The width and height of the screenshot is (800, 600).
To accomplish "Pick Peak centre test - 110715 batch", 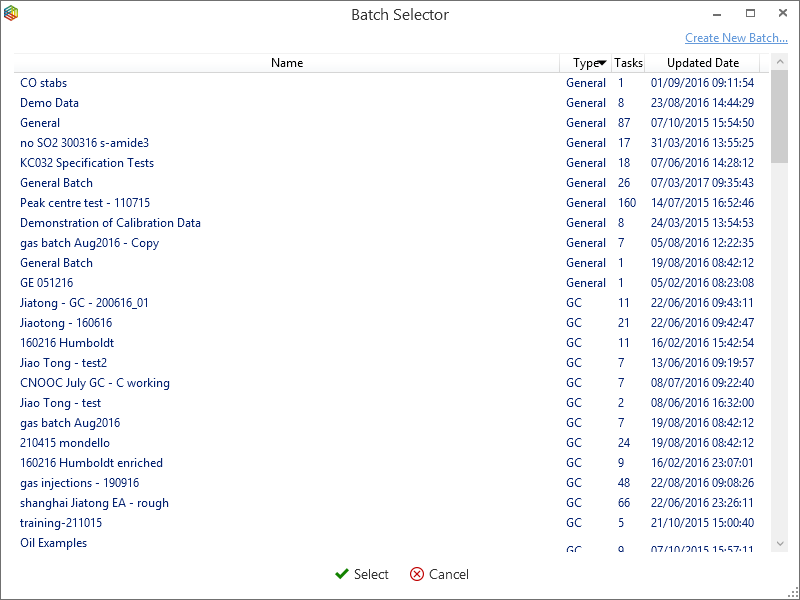I will point(85,203).
